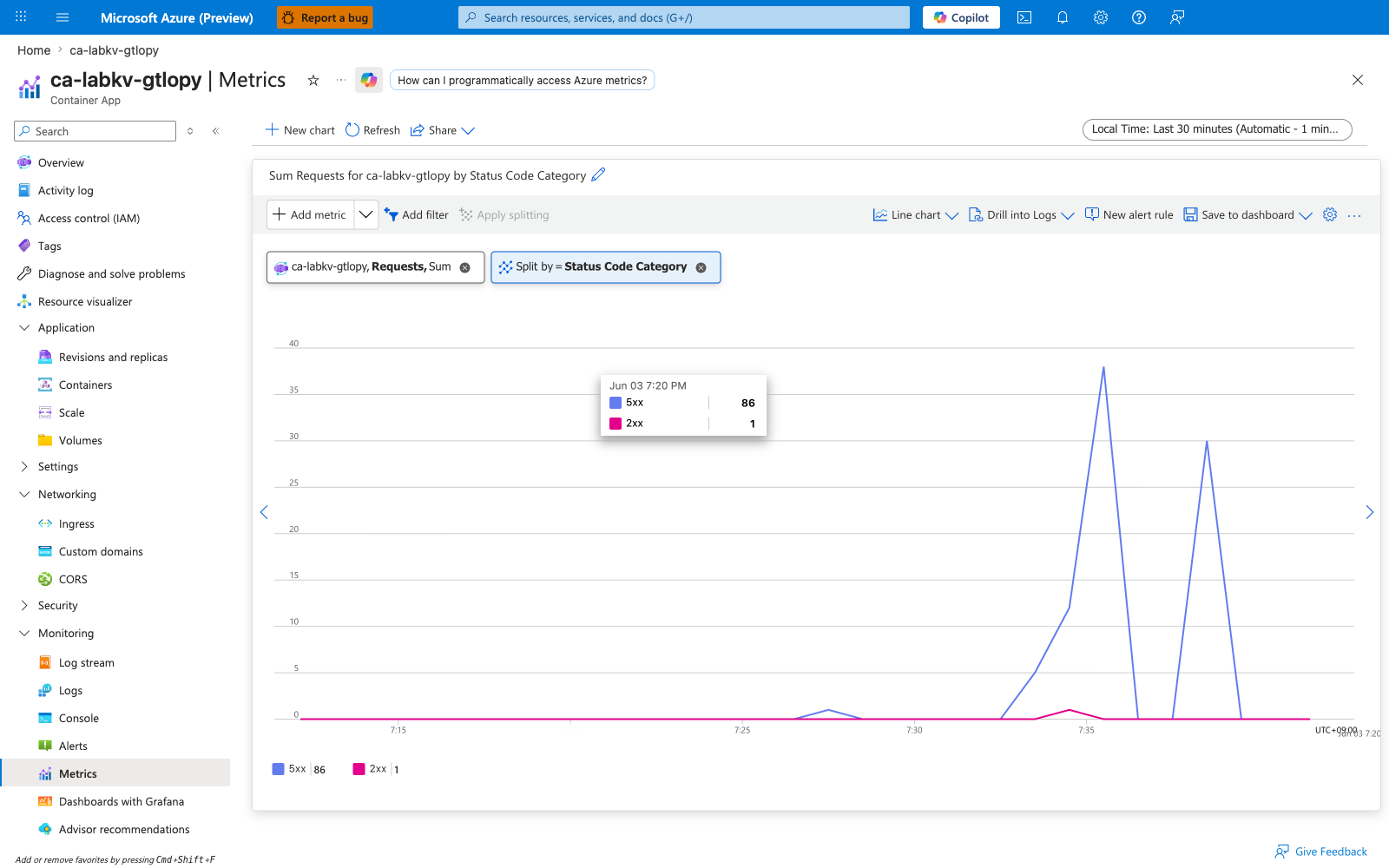Viewport: 1389px width, 868px height.
Task: Open Revisions and replicas page
Action: tap(113, 357)
